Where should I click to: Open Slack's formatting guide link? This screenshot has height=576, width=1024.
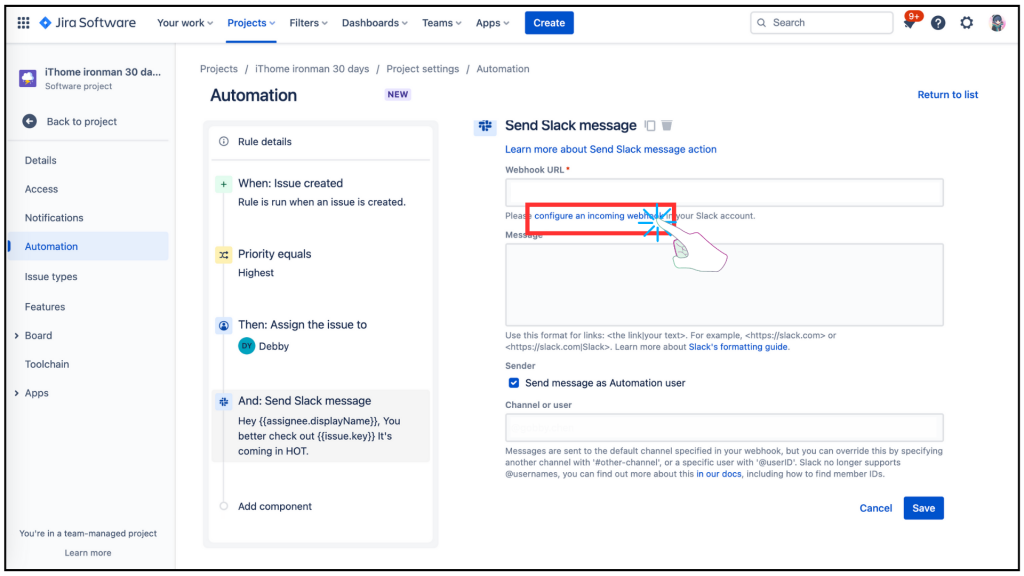[738, 347]
